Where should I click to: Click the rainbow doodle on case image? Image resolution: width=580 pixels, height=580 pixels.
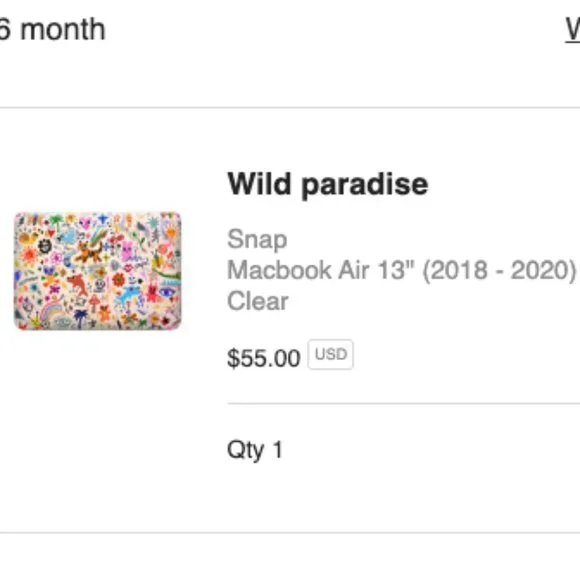click(x=51, y=312)
